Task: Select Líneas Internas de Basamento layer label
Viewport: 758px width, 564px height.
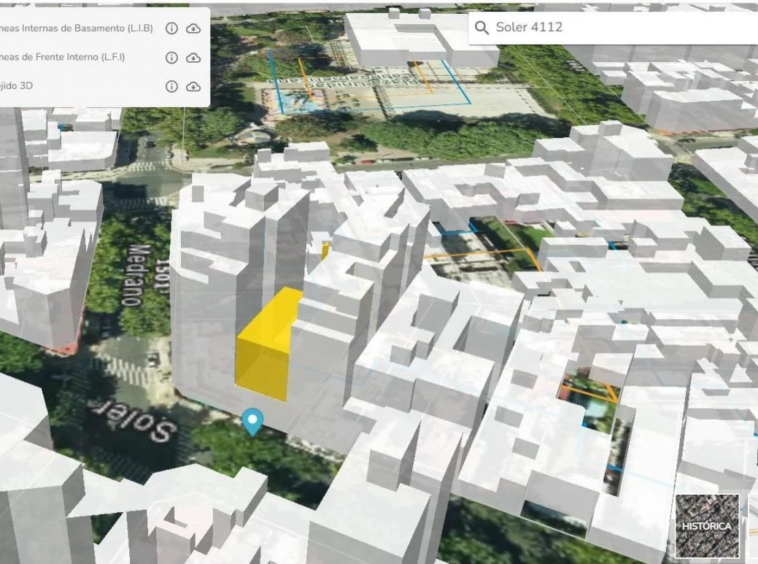Action: [75, 29]
